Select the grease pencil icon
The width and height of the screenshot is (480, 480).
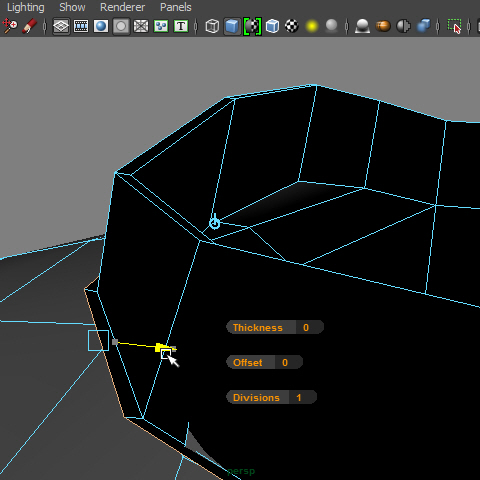click(x=30, y=26)
